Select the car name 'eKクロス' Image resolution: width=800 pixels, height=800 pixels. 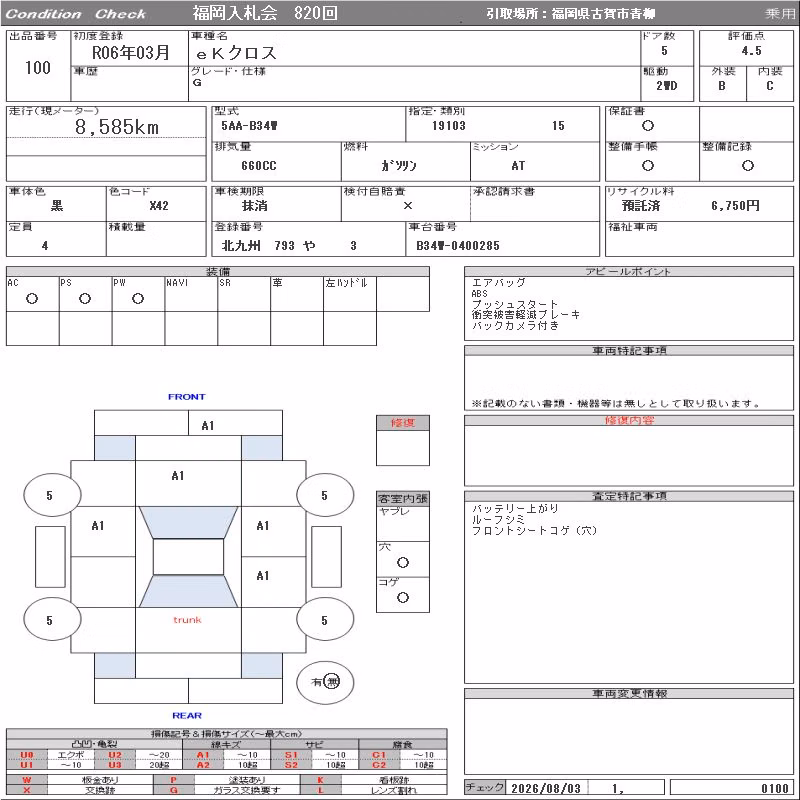[x=236, y=53]
